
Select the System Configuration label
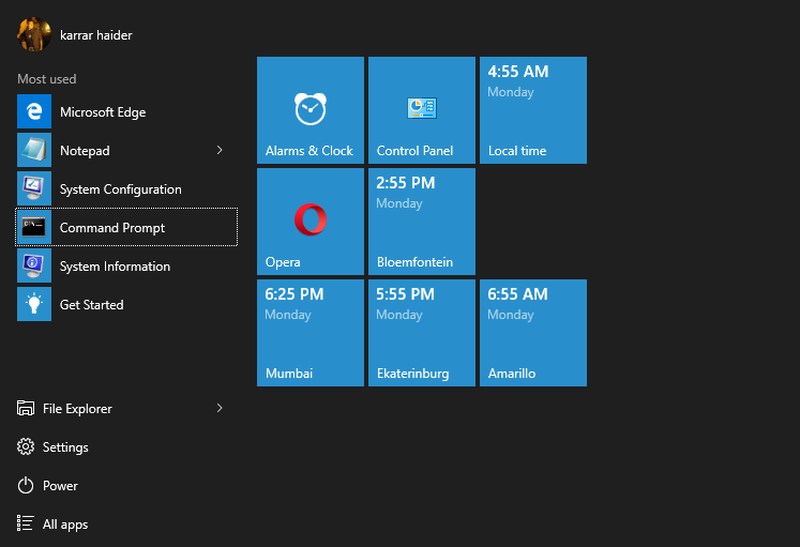click(x=120, y=189)
